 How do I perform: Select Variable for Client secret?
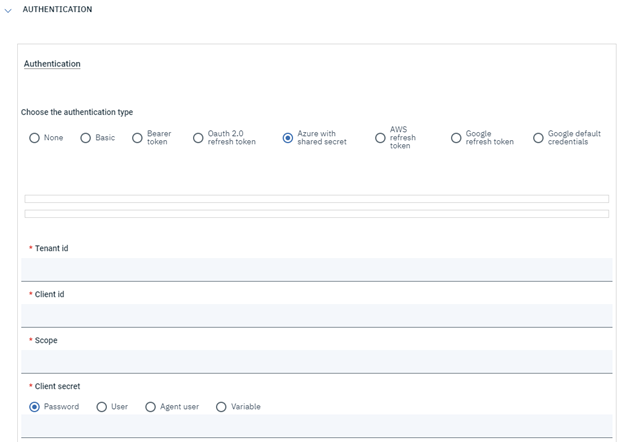221,407
